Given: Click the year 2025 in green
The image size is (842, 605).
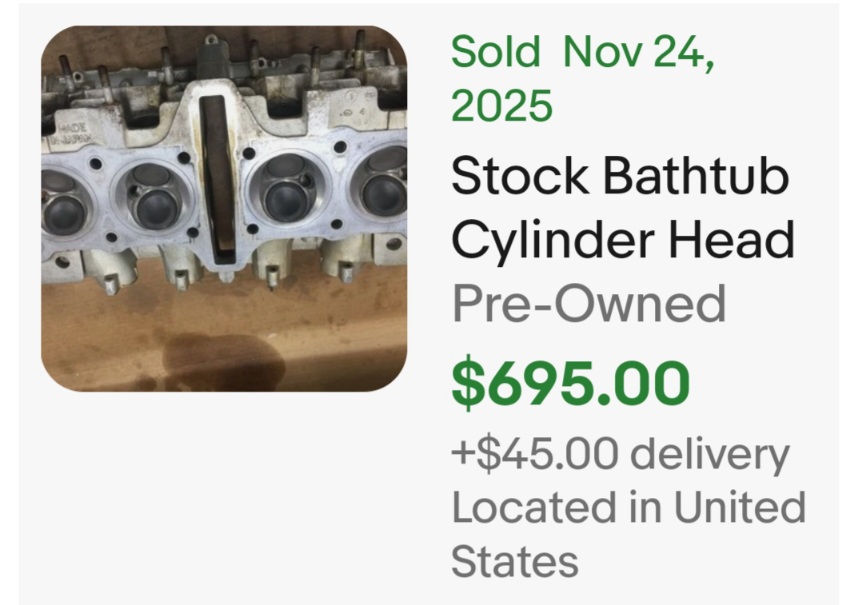Looking at the screenshot, I should click(x=502, y=103).
